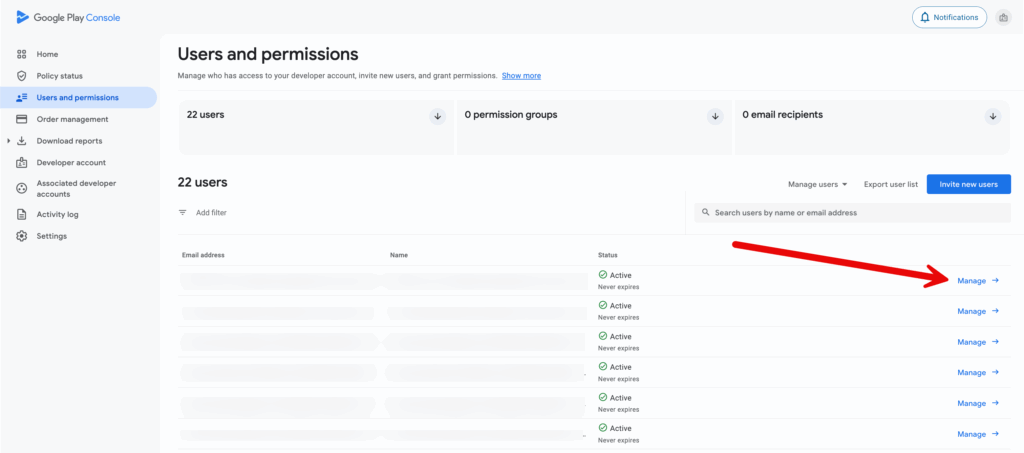The width and height of the screenshot is (1024, 453).
Task: Select Users and permissions in sidebar
Action: click(77, 97)
